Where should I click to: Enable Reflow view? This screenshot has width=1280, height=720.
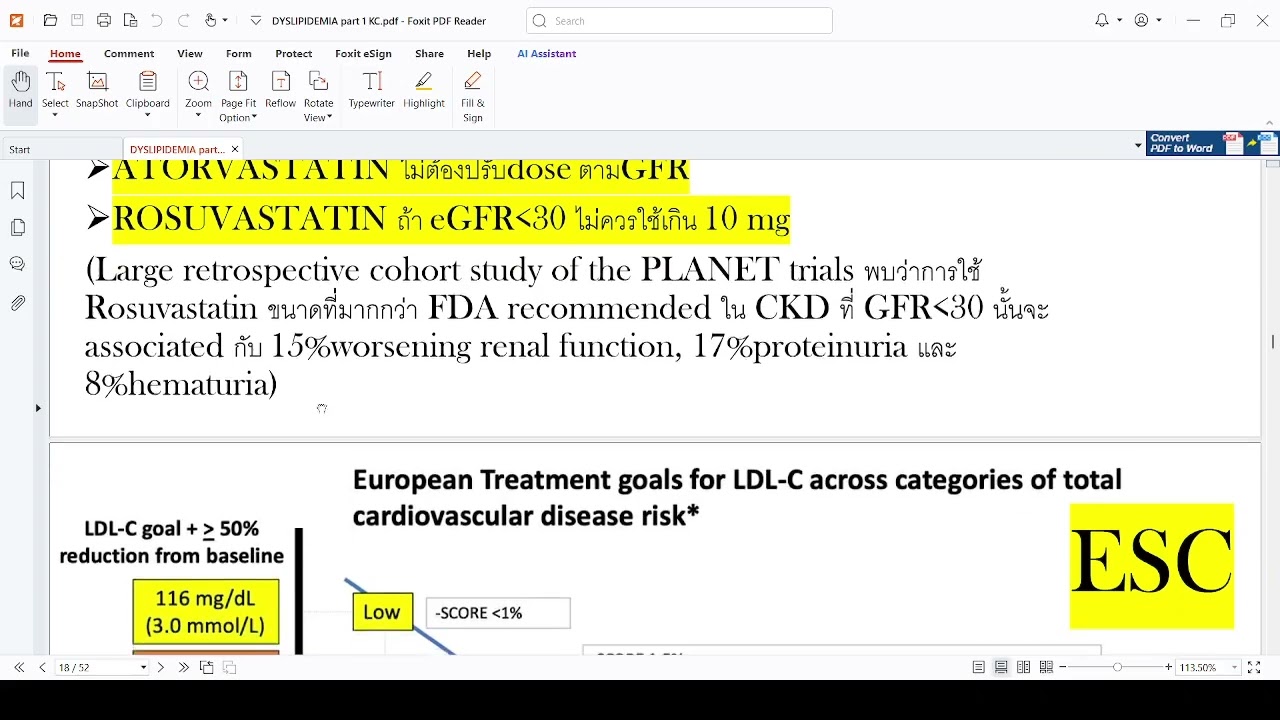point(281,90)
